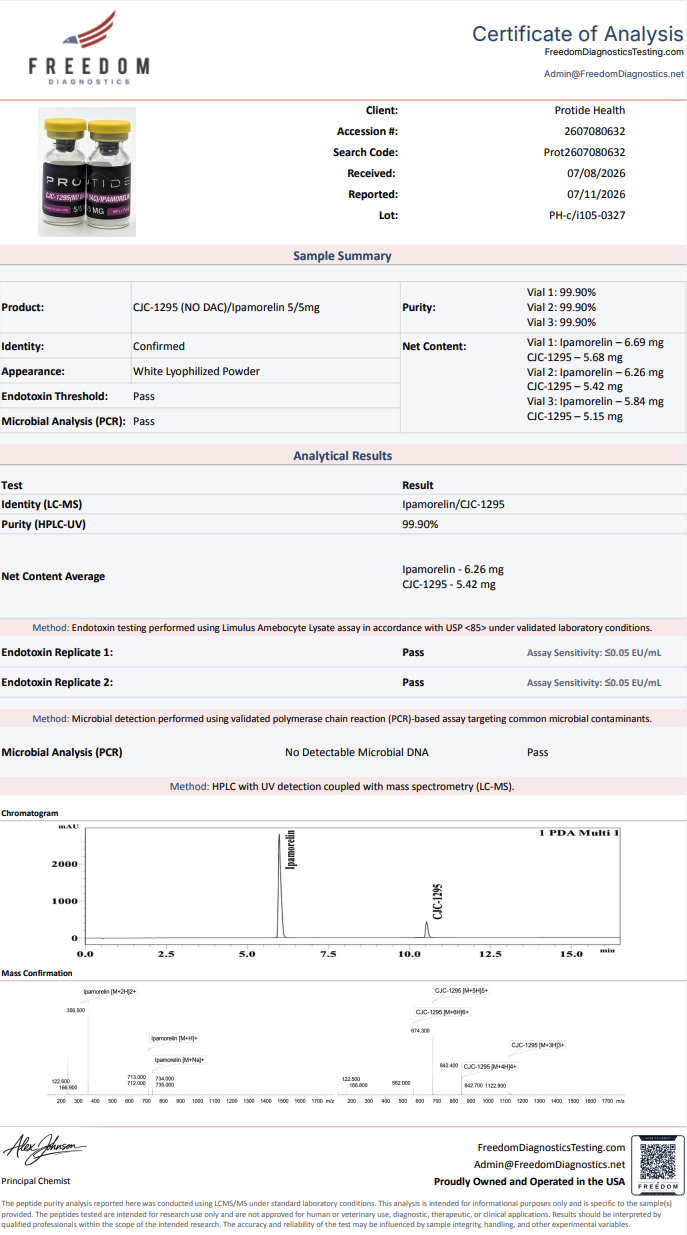Select Ipamorelin - 6.26 mg average result
687x1235 pixels.
pyautogui.click(x=453, y=569)
